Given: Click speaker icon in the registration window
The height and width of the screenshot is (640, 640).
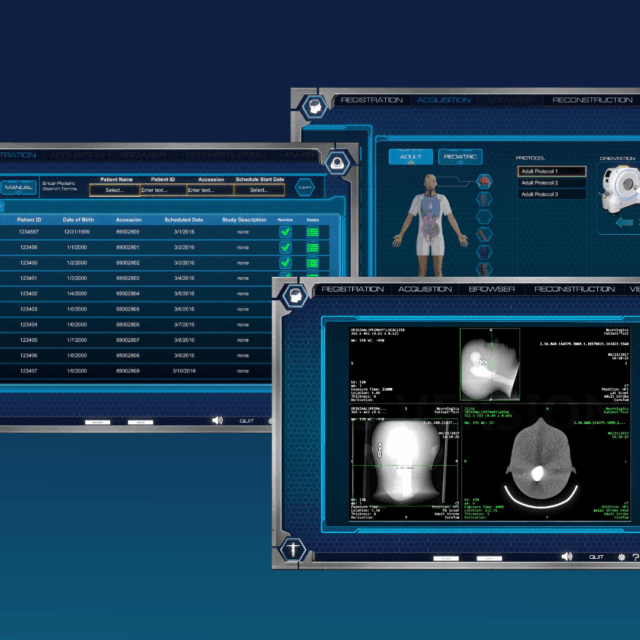Looking at the screenshot, I should coord(217,420).
